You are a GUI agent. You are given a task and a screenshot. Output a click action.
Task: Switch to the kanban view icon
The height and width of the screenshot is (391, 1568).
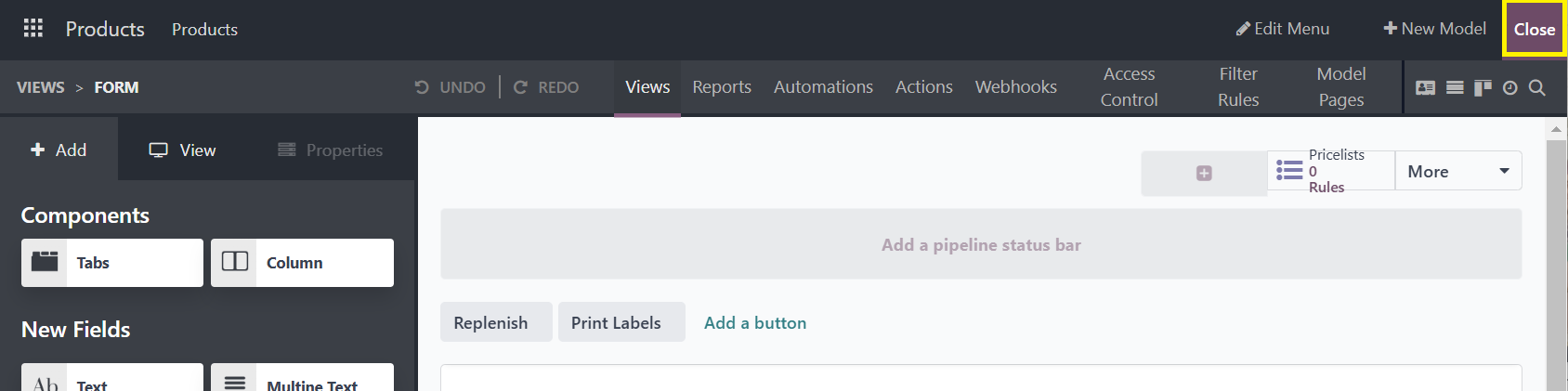(x=1483, y=87)
